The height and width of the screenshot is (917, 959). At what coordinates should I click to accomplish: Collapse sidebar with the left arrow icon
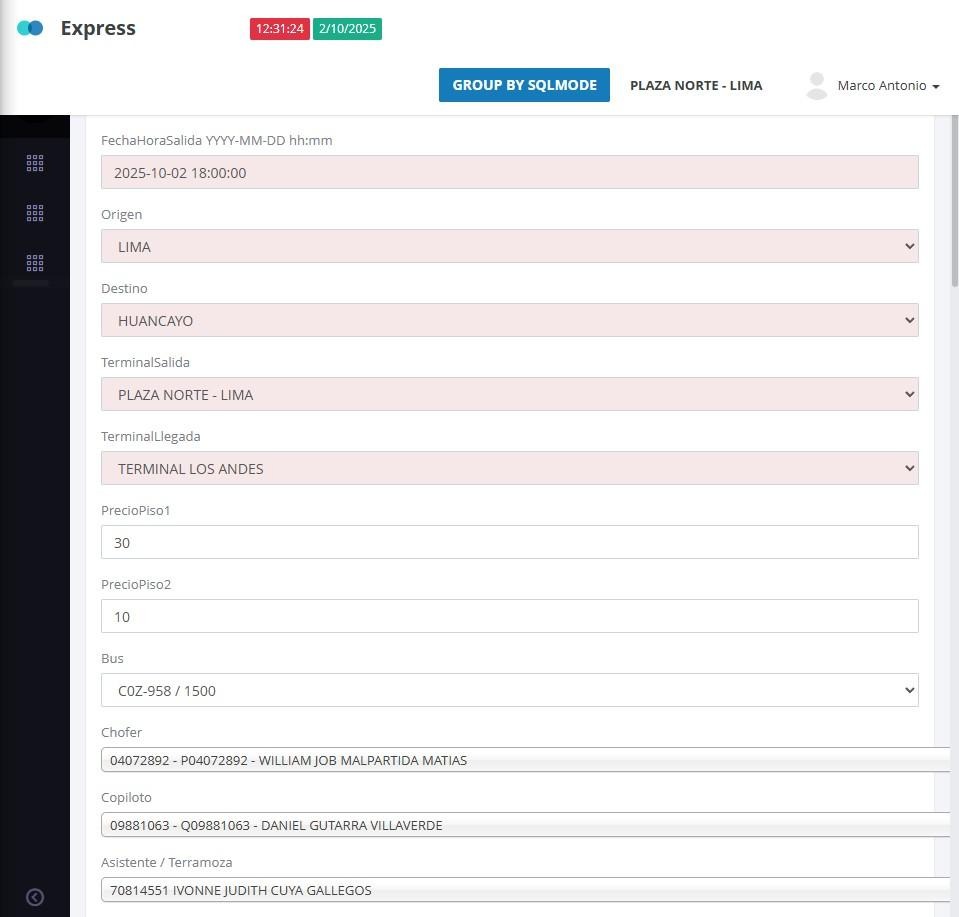pos(35,897)
